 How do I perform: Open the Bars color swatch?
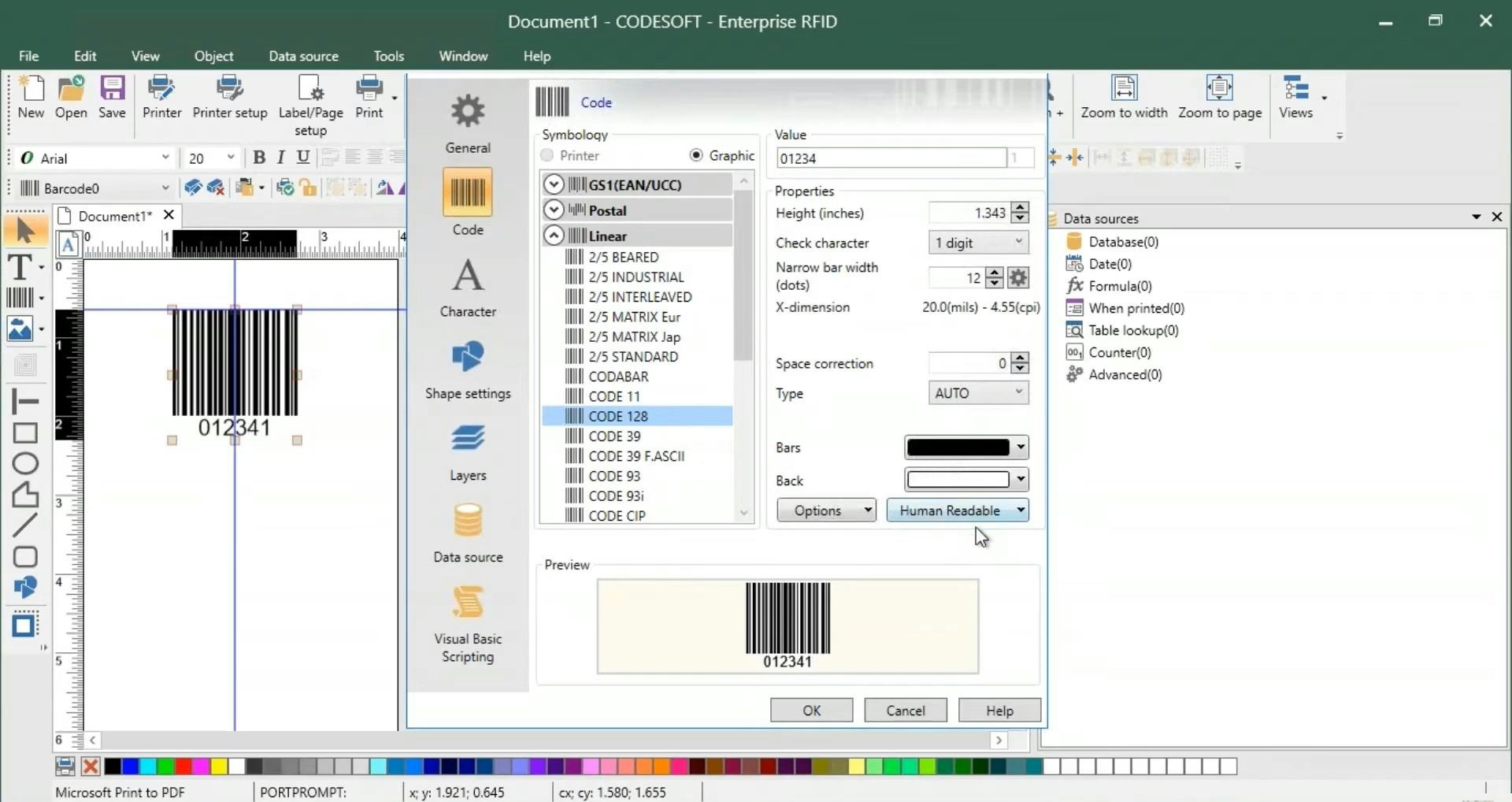coord(965,447)
